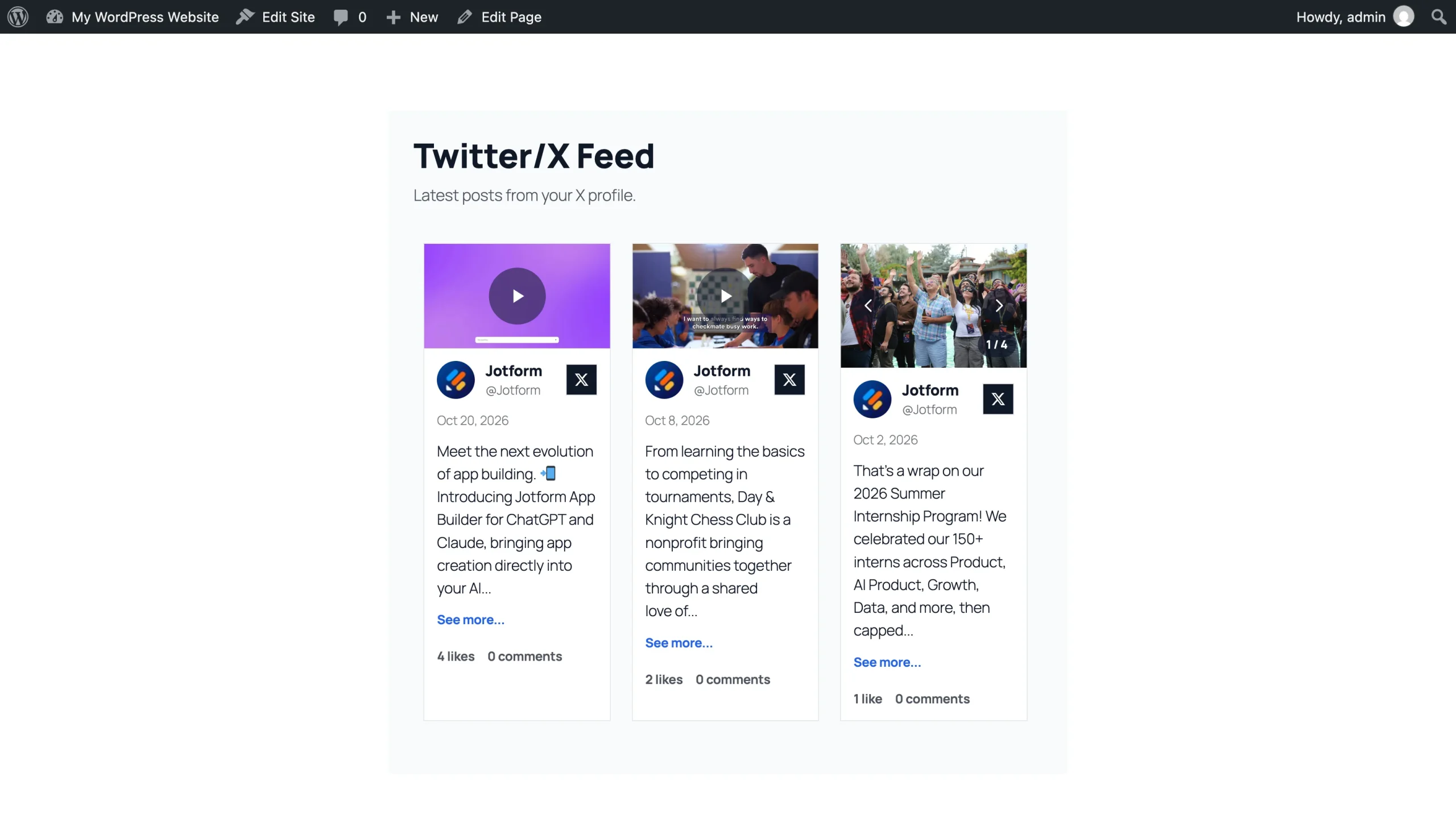Click X logo on Oct 8 post

tap(789, 379)
